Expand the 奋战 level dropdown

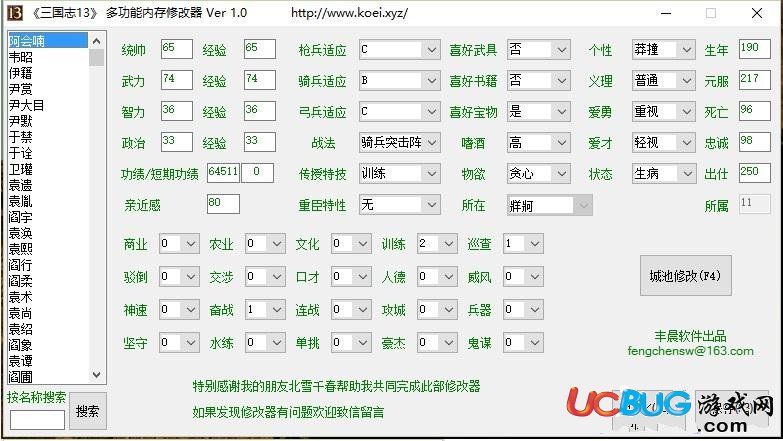[265, 310]
